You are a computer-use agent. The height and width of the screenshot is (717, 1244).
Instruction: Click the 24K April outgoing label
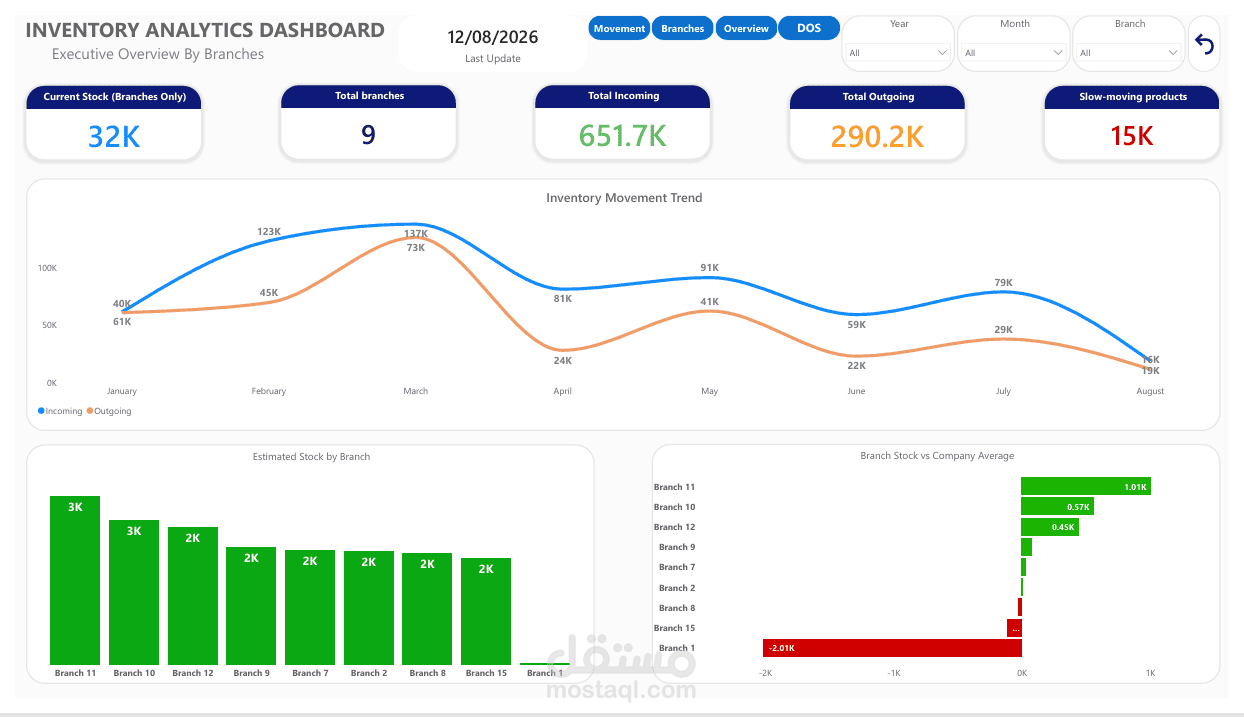click(x=563, y=361)
